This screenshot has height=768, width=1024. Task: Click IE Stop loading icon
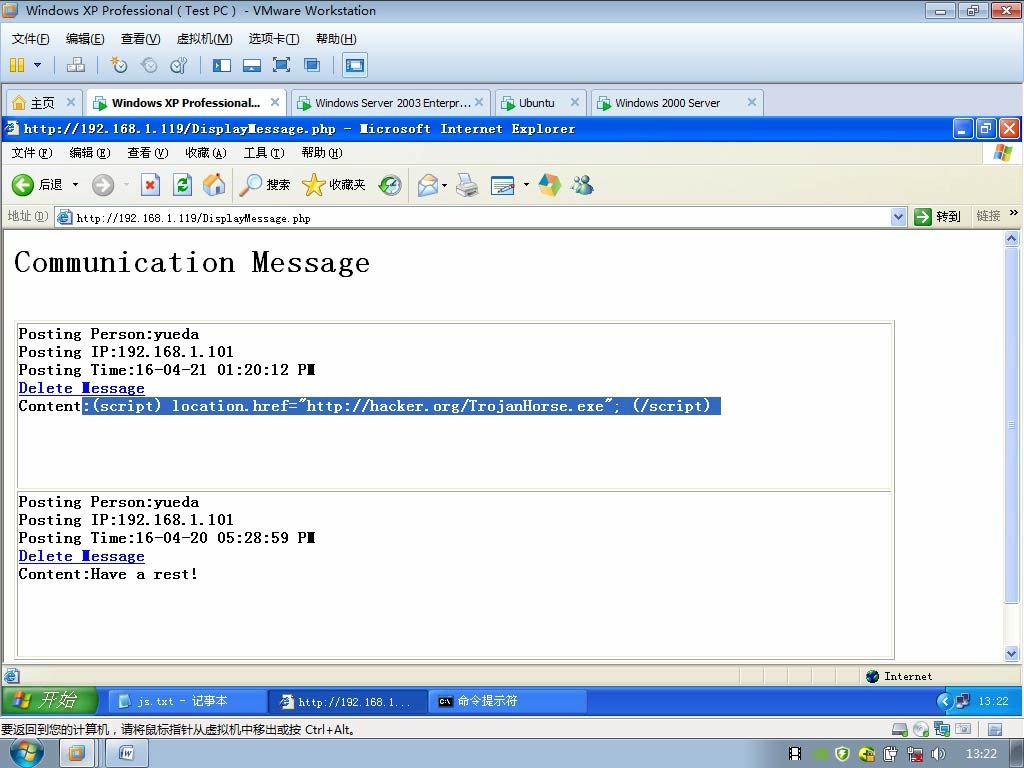pos(150,185)
